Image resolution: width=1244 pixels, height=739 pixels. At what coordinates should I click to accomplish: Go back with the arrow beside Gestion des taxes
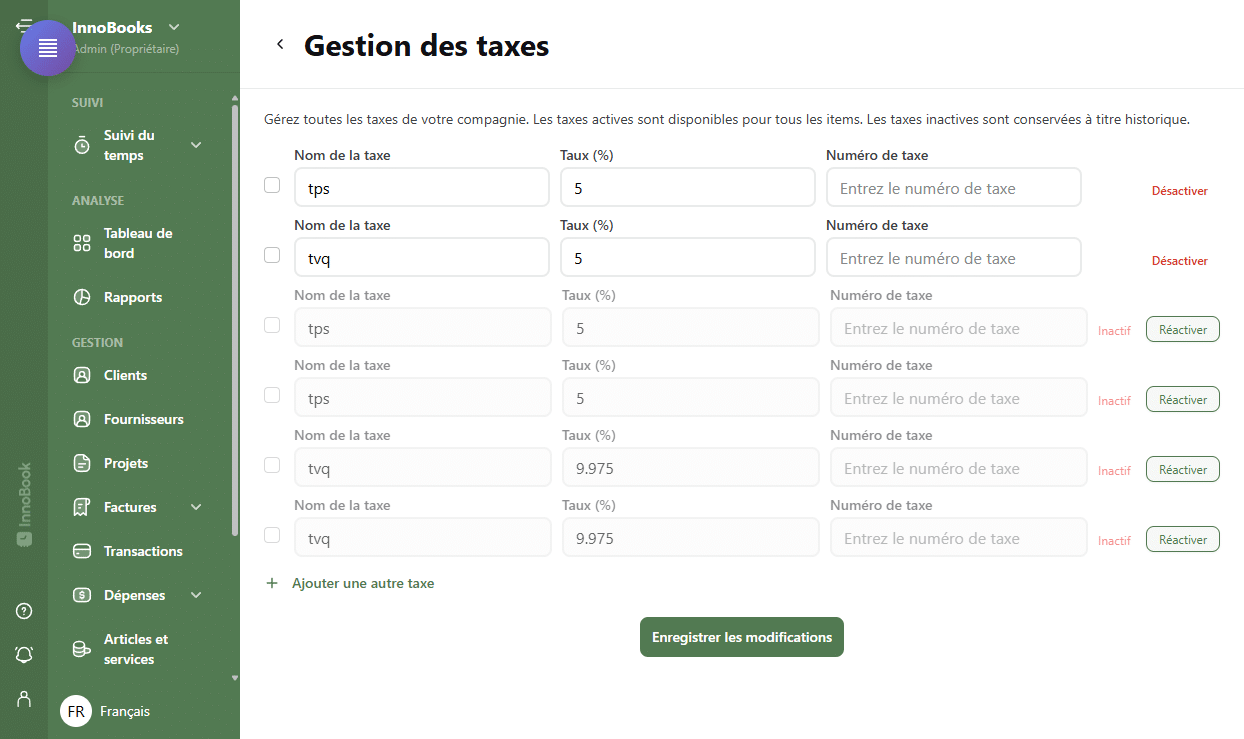[x=280, y=44]
